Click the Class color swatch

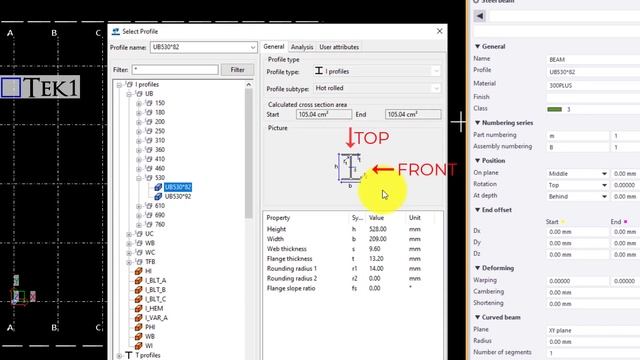tap(554, 109)
